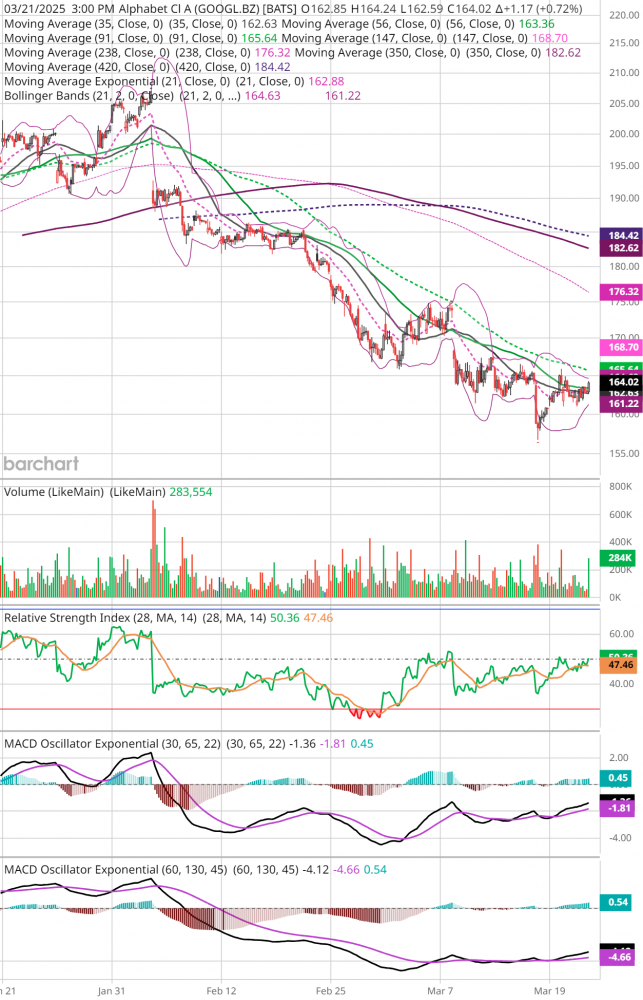
Task: Select the 182.62 moving average price tag
Action: [x=618, y=248]
